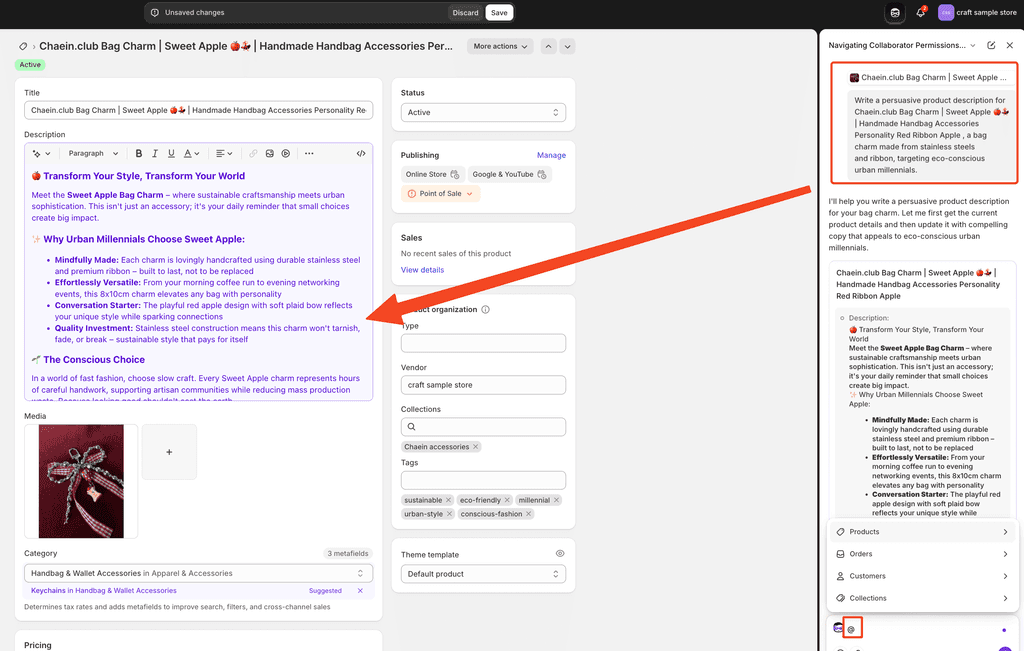Open the Paragraph style dropdown
The height and width of the screenshot is (651, 1024).
tap(93, 153)
